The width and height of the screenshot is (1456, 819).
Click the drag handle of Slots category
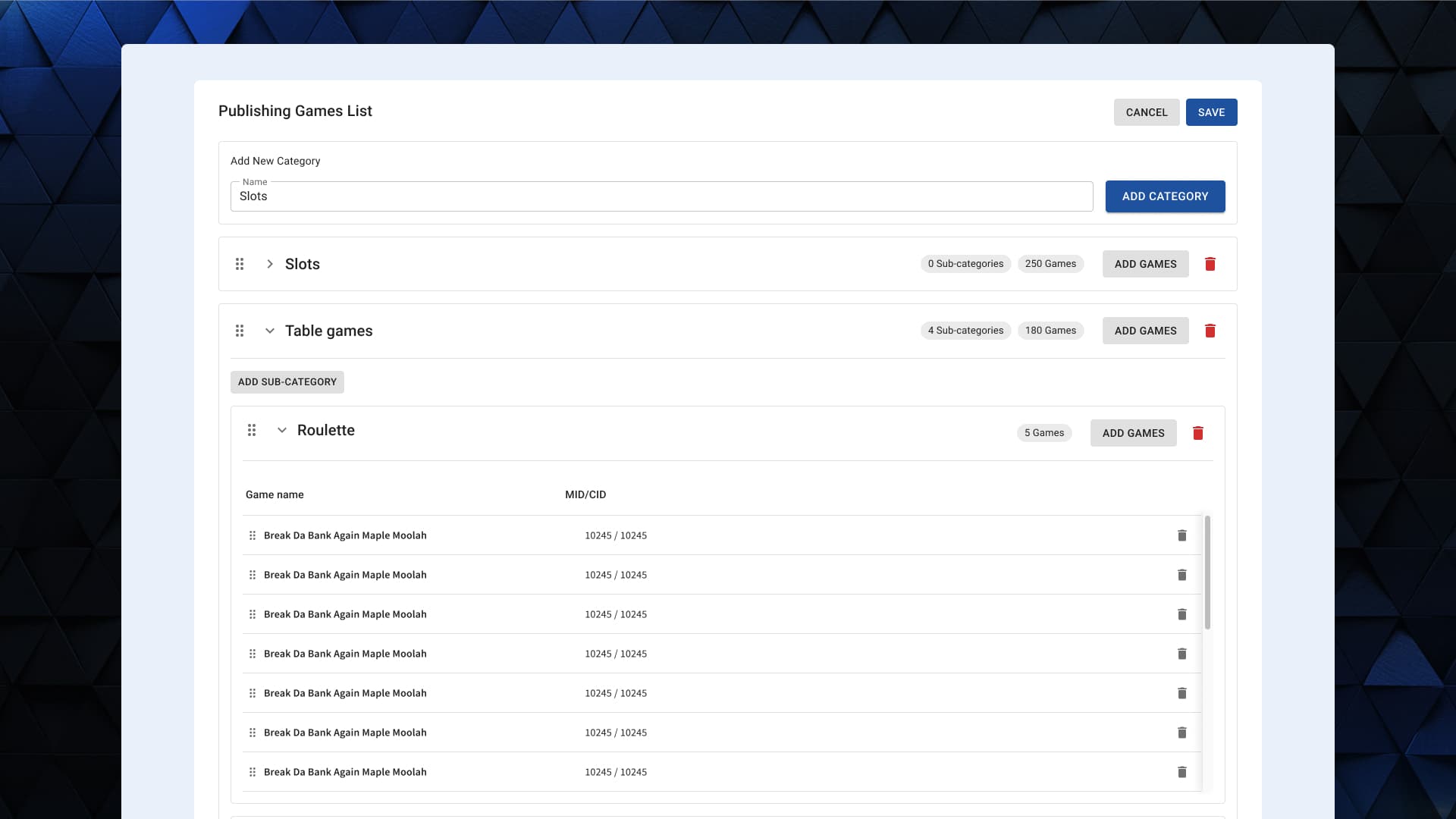click(240, 264)
